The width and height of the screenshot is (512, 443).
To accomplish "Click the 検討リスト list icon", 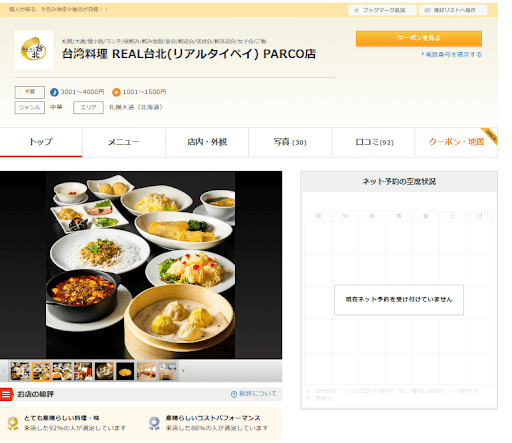I will (427, 10).
